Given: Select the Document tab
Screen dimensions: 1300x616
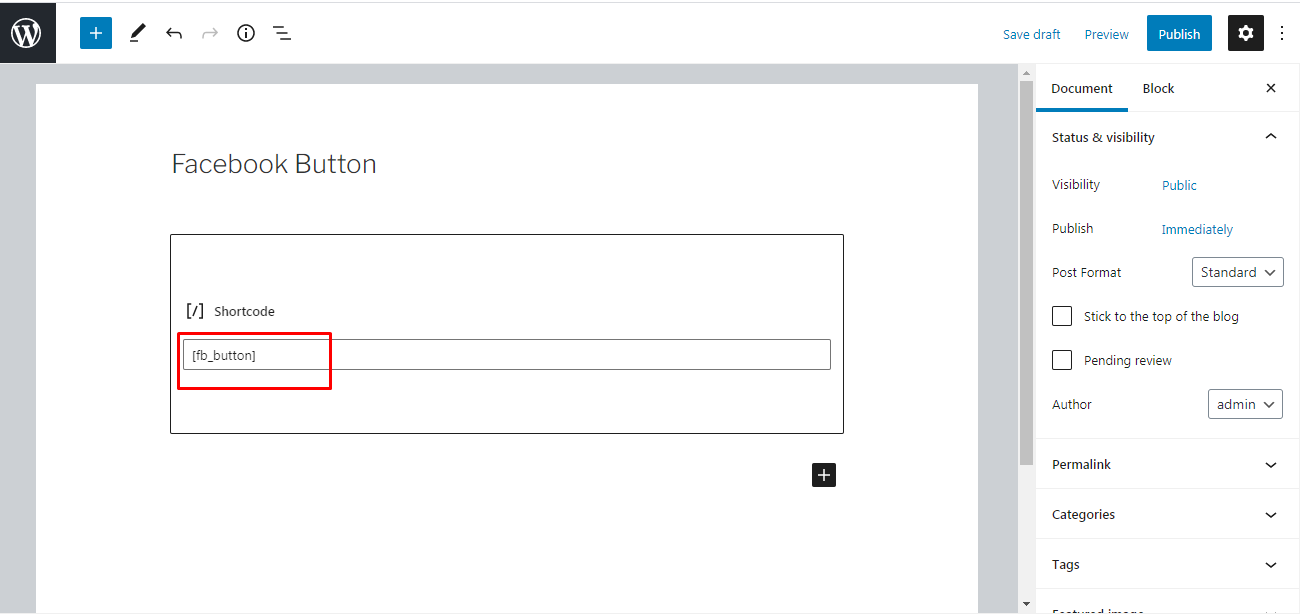Looking at the screenshot, I should click(x=1082, y=88).
